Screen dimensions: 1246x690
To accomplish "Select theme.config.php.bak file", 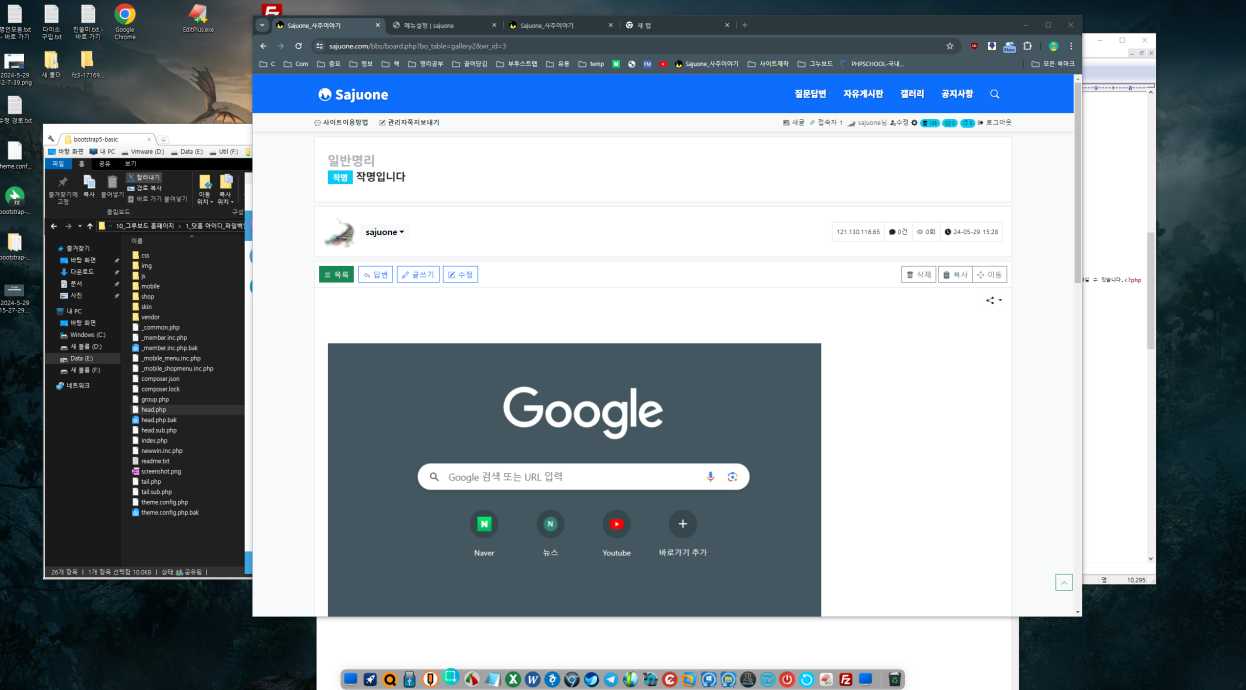I will click(x=169, y=512).
